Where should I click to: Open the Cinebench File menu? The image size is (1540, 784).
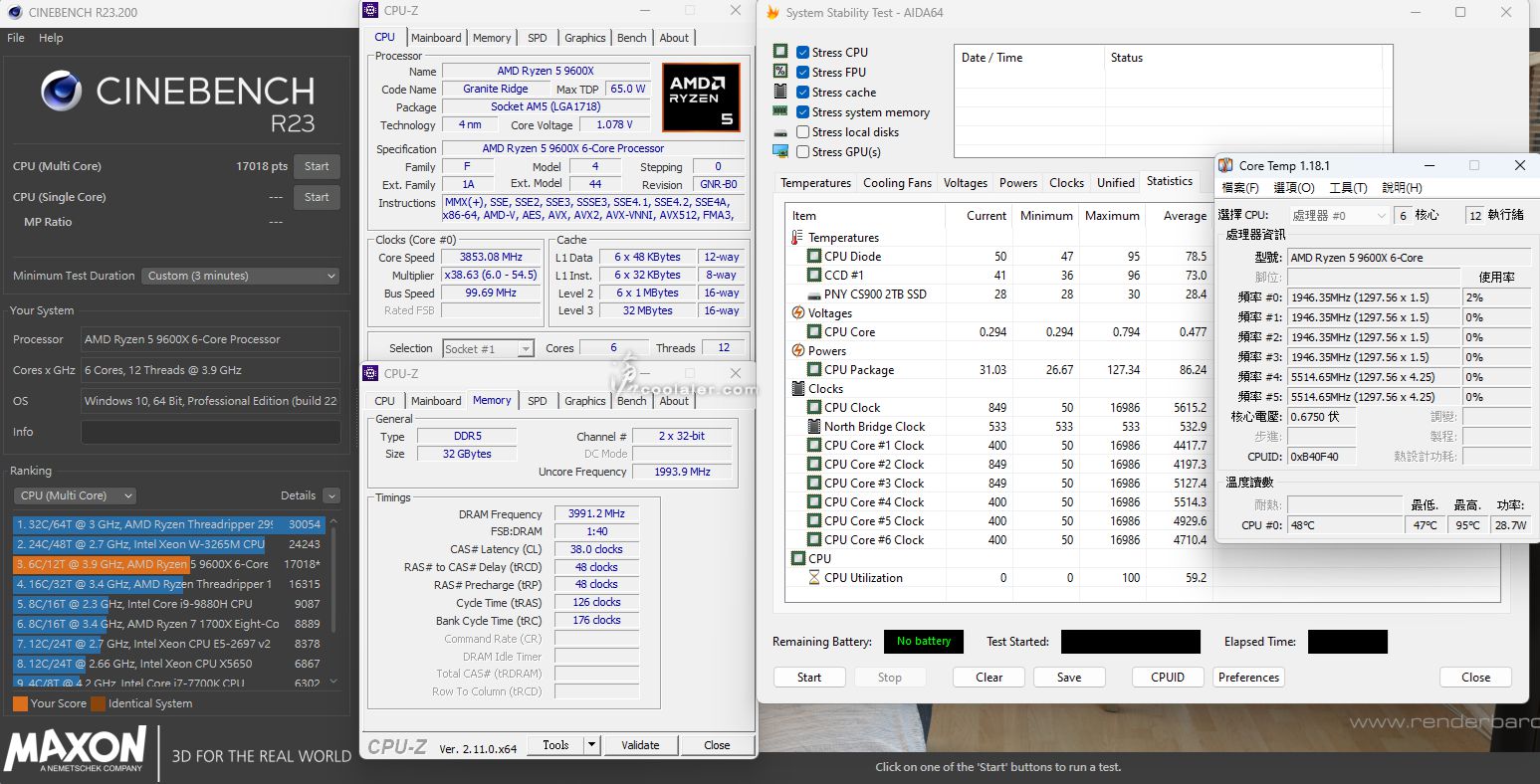pyautogui.click(x=16, y=38)
